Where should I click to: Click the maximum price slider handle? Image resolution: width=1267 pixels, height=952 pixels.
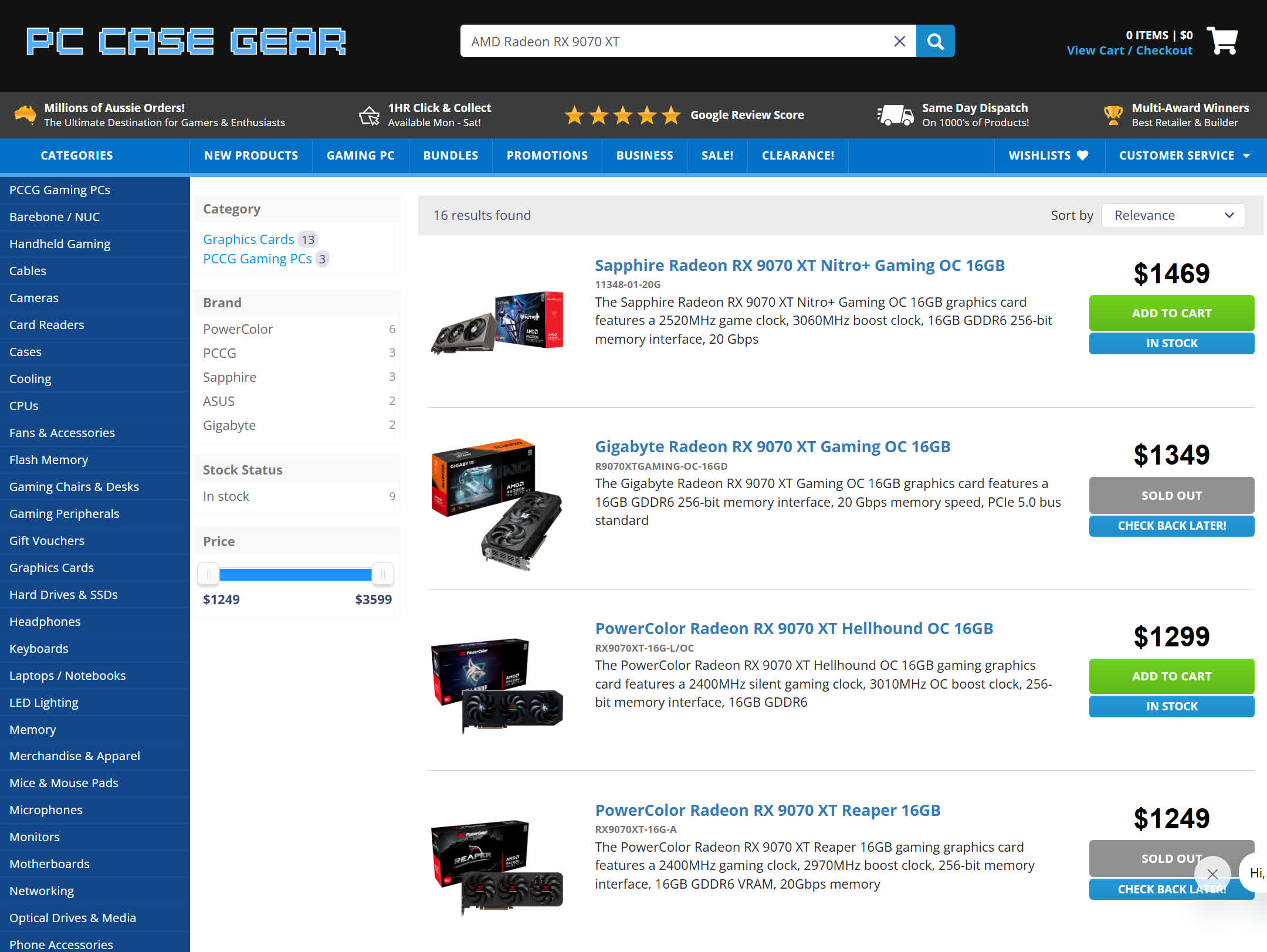(382, 574)
